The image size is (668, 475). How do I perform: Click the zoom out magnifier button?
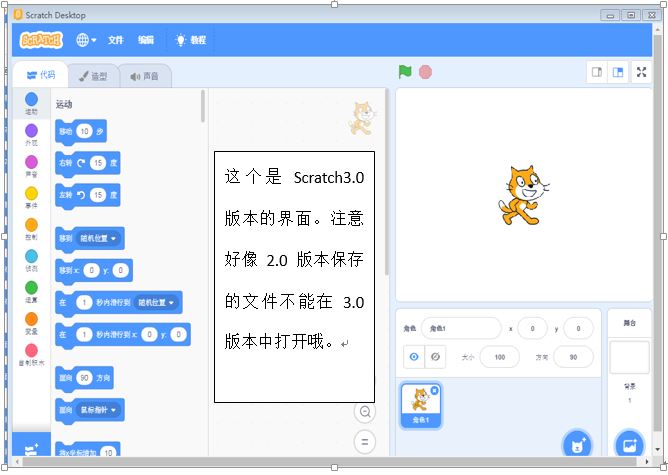pos(365,412)
